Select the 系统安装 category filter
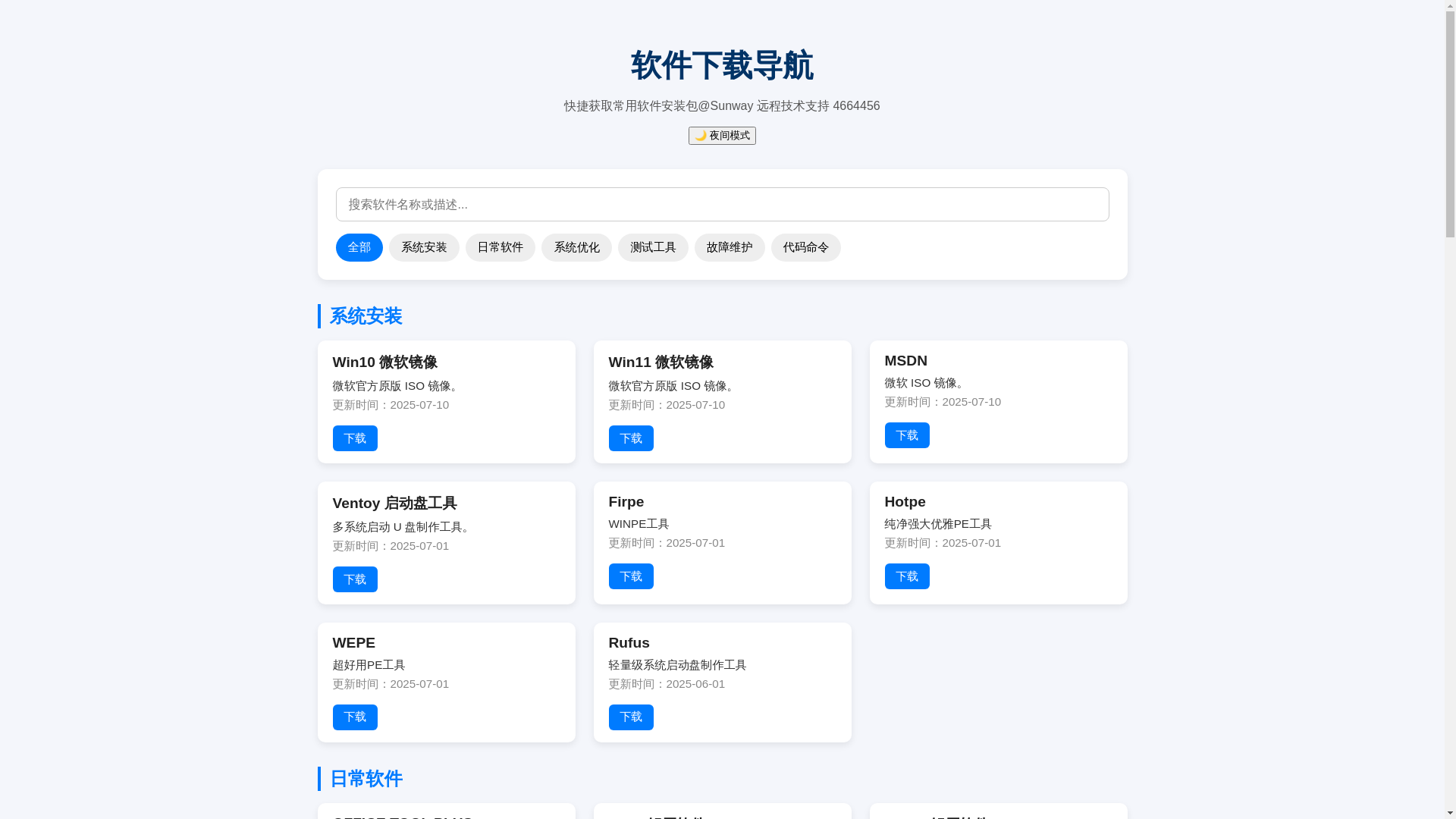Image resolution: width=1456 pixels, height=819 pixels. coord(424,248)
